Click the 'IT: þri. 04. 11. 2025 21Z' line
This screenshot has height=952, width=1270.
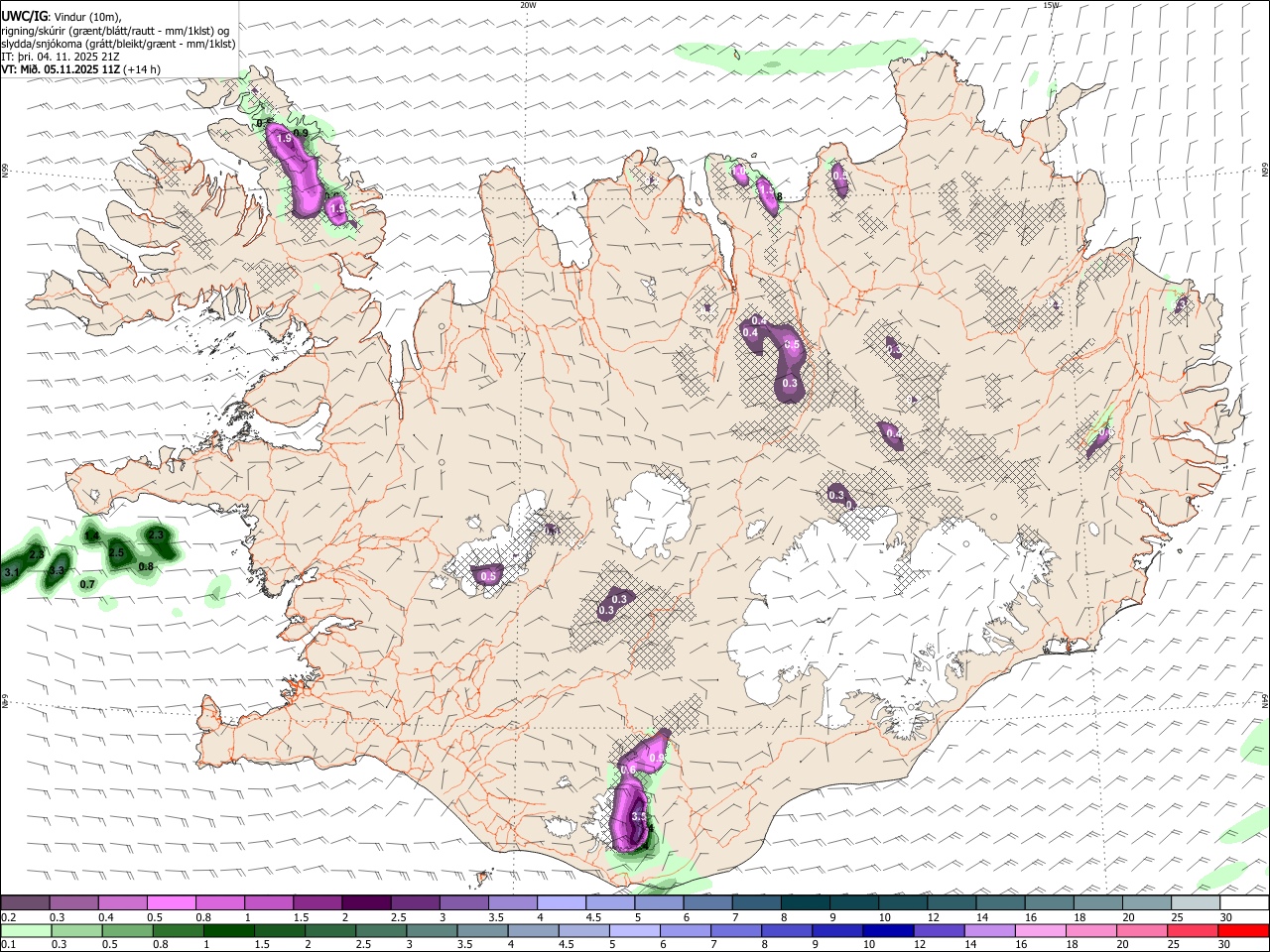point(61,57)
